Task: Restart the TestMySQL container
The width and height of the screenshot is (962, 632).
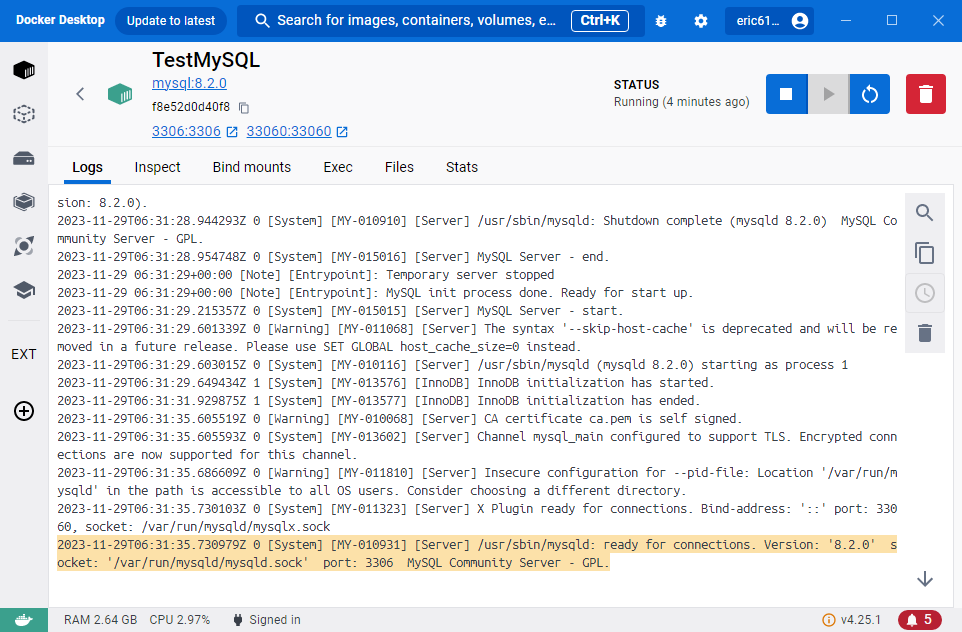Action: pos(869,94)
